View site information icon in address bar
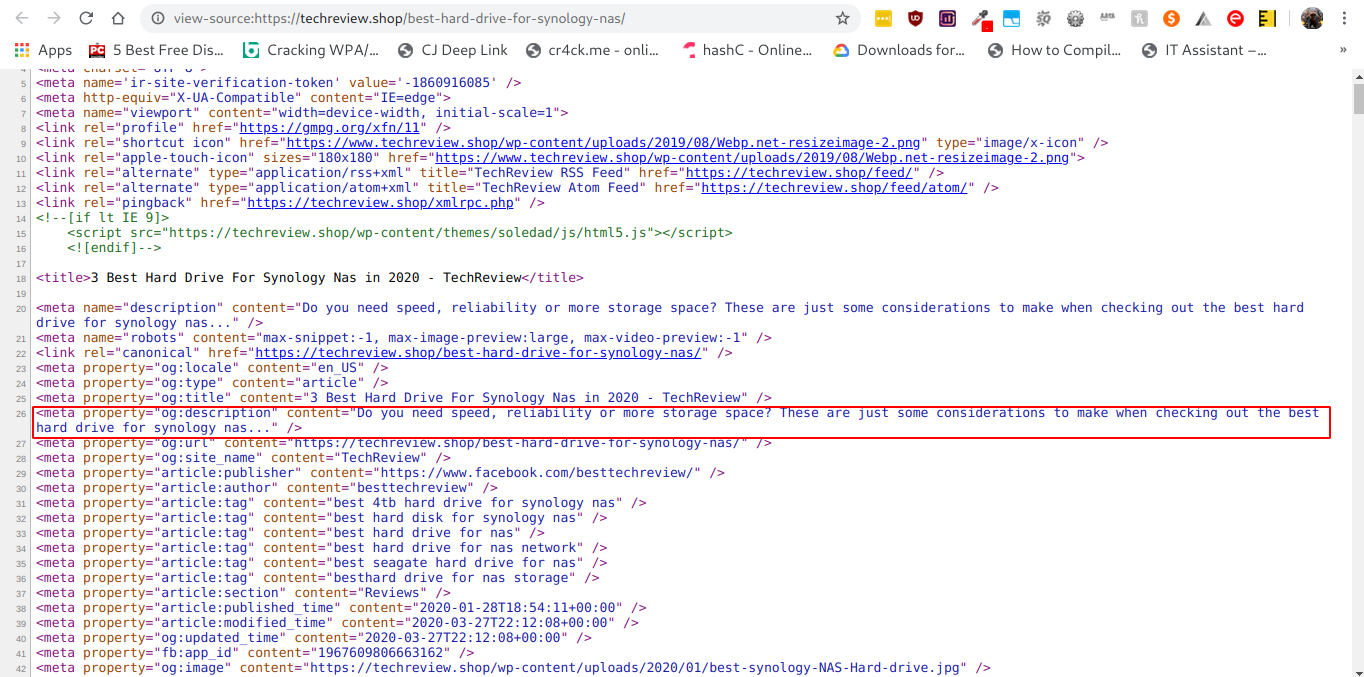The height and width of the screenshot is (677, 1364). (157, 18)
